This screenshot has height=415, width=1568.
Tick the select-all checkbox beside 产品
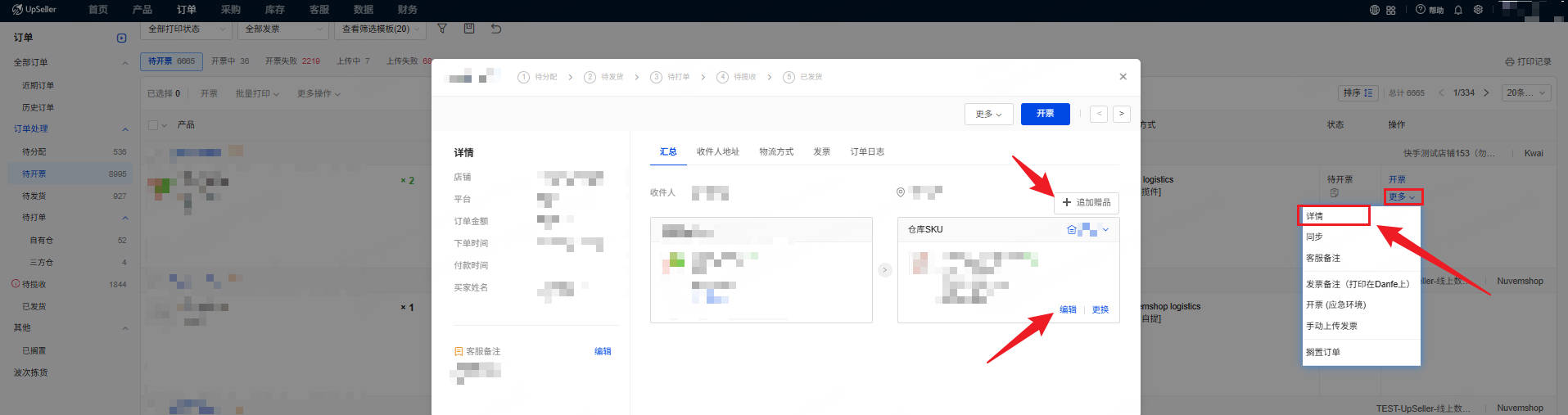(x=153, y=125)
